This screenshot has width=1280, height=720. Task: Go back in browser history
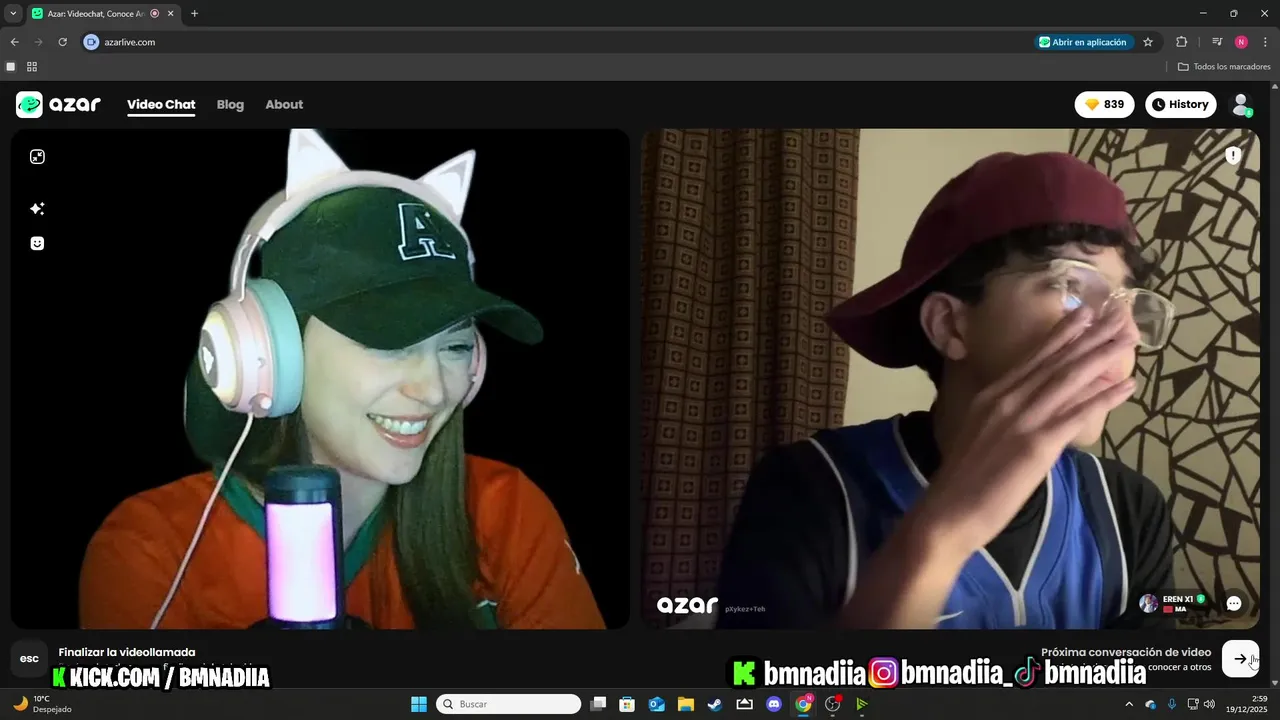(14, 42)
